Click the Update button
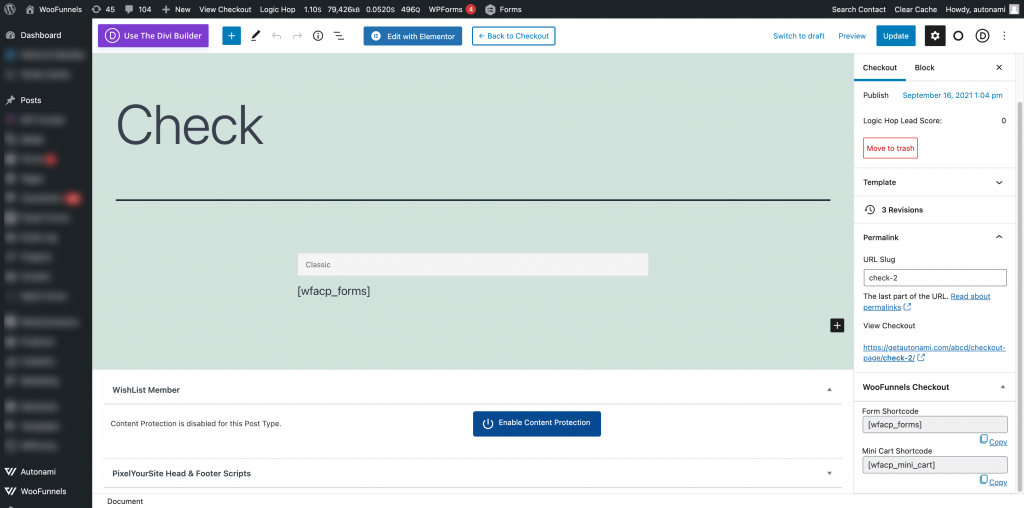The height and width of the screenshot is (508, 1024). (x=896, y=36)
